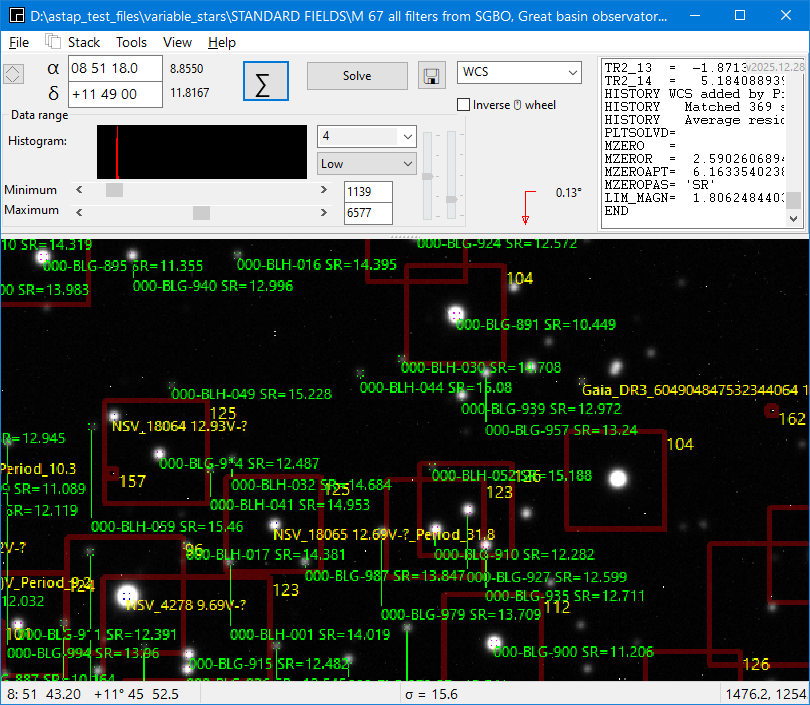810x705 pixels.
Task: Click the diamond icon left of alpha
Action: point(13,74)
